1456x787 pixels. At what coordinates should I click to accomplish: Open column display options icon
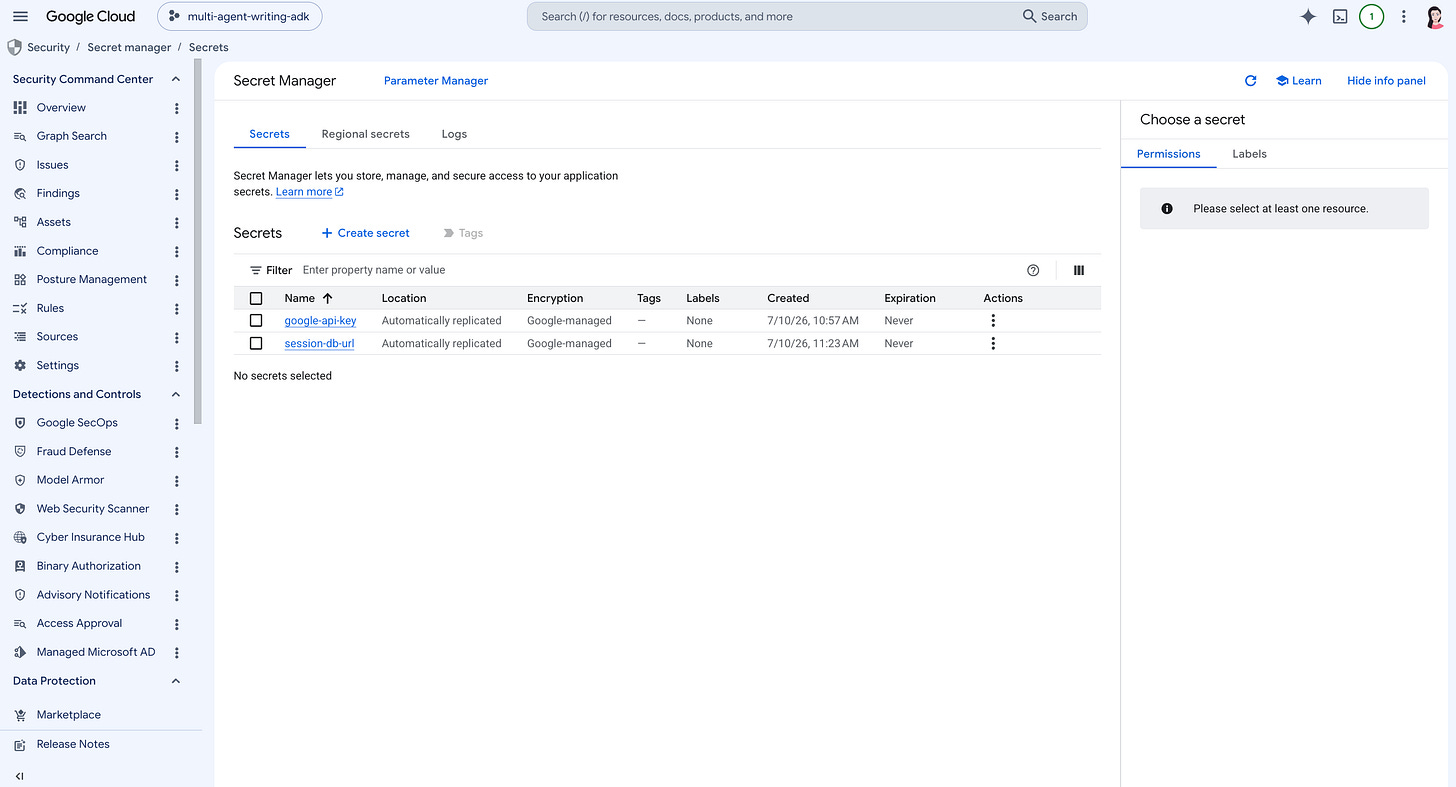tap(1079, 270)
